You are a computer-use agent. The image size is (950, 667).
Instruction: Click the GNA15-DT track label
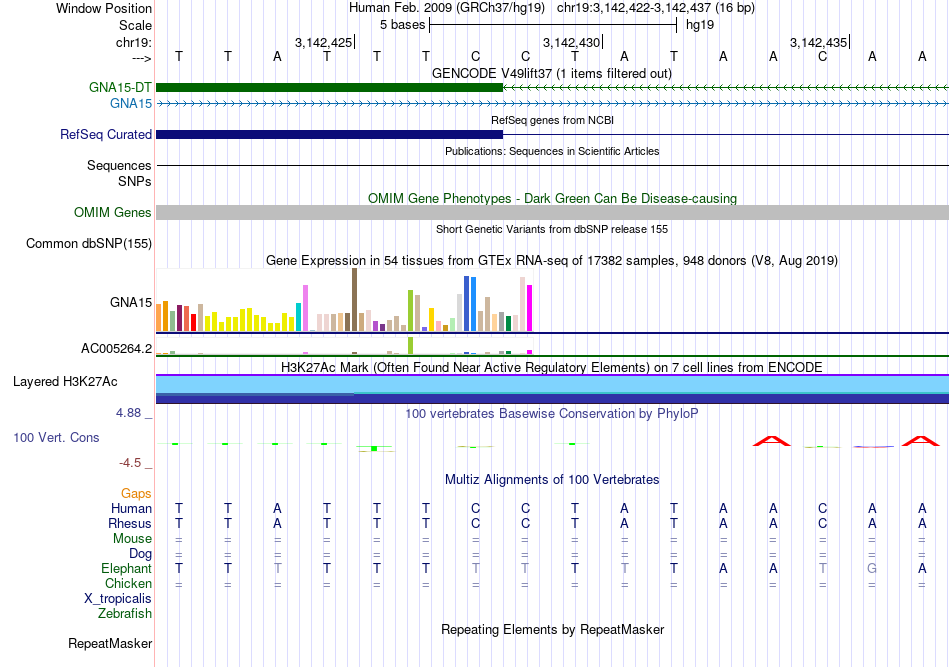tap(120, 87)
